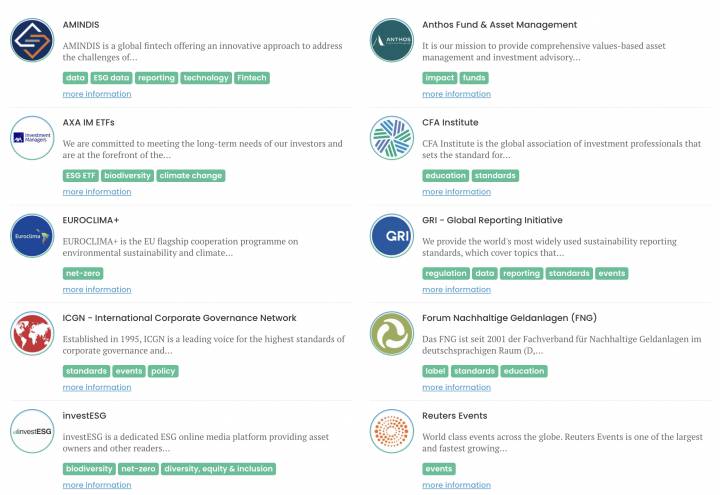The height and width of the screenshot is (495, 720).
Task: Open the Euroclima logo icon
Action: click(32, 236)
